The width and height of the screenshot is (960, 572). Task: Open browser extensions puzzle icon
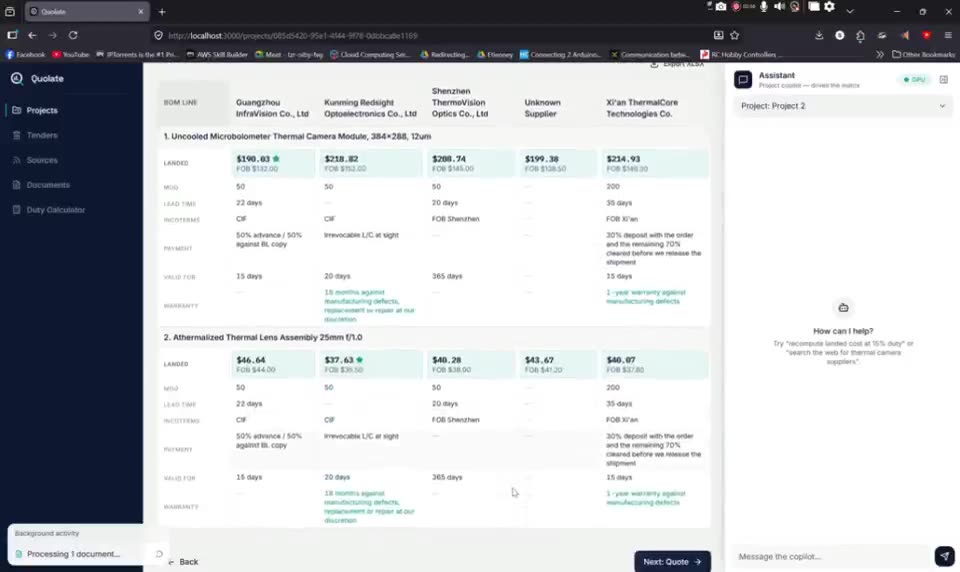(860, 36)
